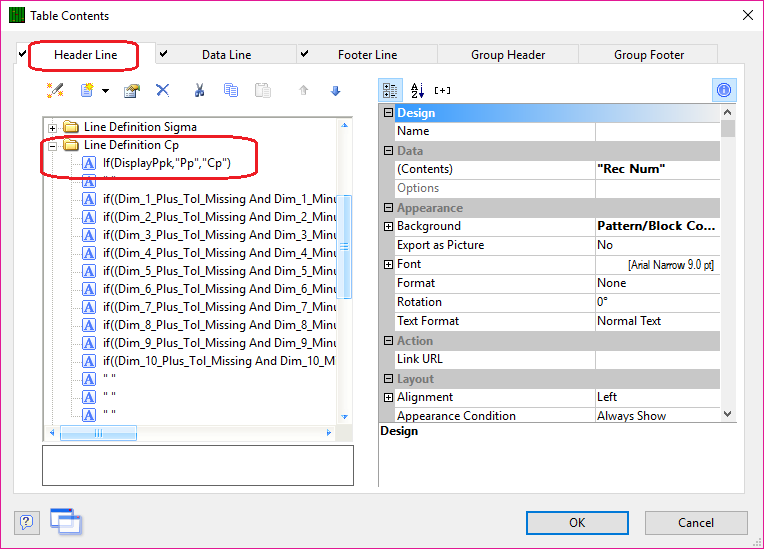
Task: Click the blue X delete icon
Action: click(x=163, y=90)
